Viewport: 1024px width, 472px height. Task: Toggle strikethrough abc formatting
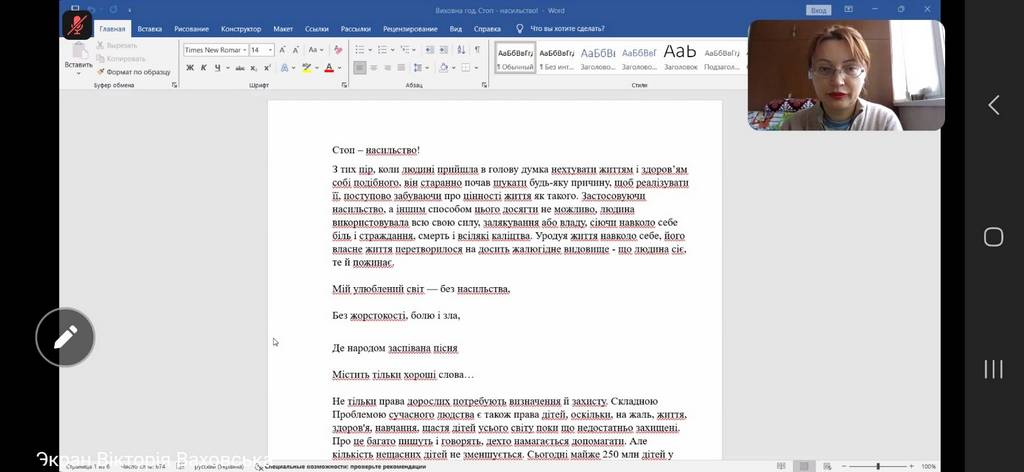pos(240,67)
